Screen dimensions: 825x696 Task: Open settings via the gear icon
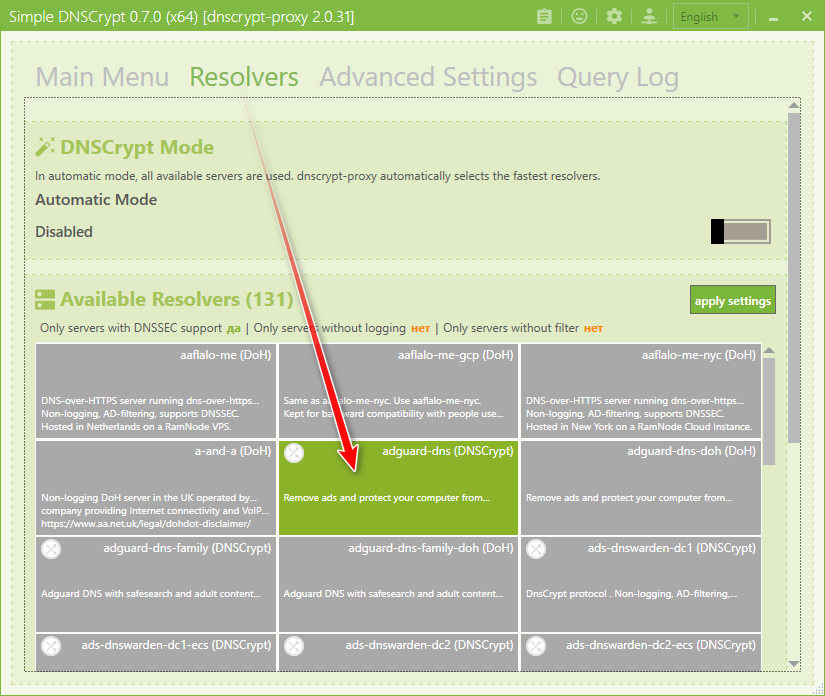[x=614, y=16]
